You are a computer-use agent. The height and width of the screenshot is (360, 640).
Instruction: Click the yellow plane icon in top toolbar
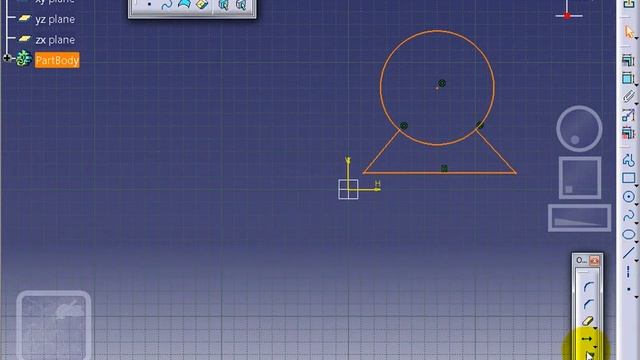pos(202,4)
